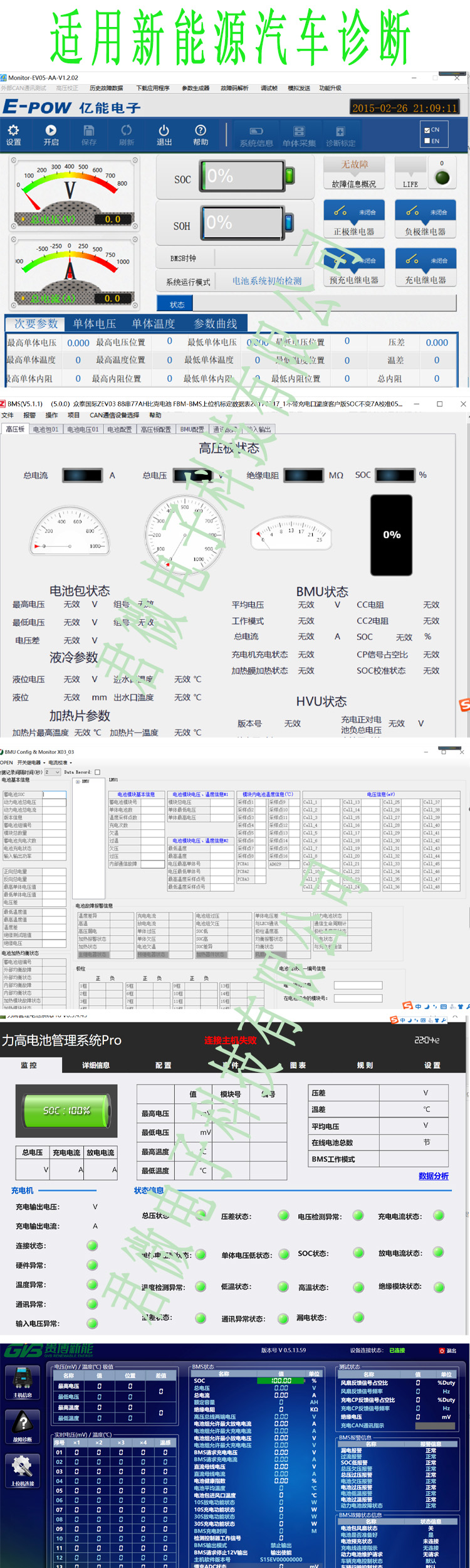Open 故障码解析 menu
Viewport: 470px width, 1568px height.
pos(234,88)
